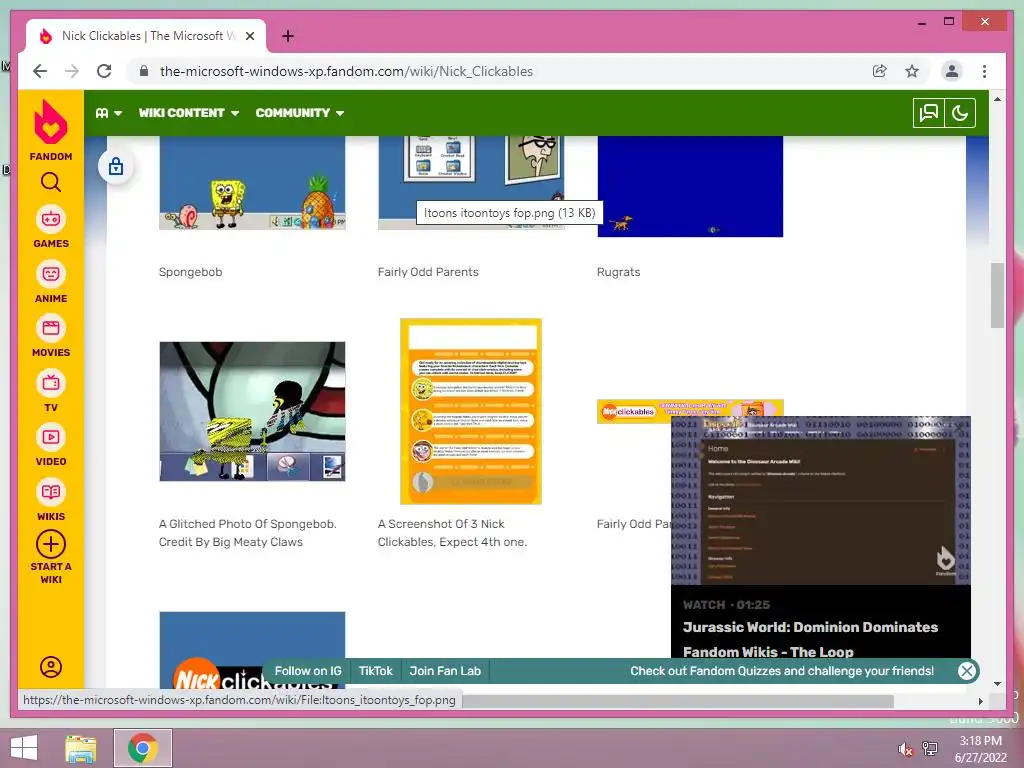
Task: Expand the wiki home dropdown in header
Action: click(x=108, y=113)
